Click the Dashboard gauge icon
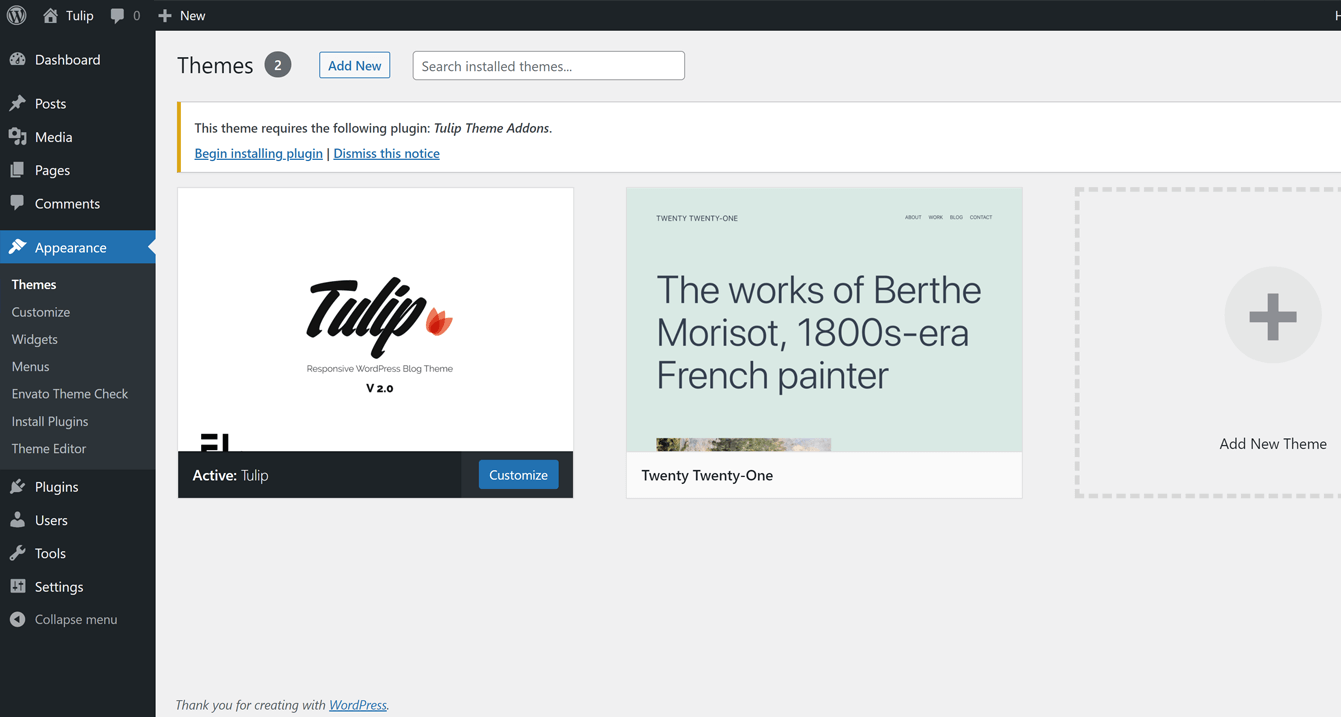1341x717 pixels. (17, 59)
